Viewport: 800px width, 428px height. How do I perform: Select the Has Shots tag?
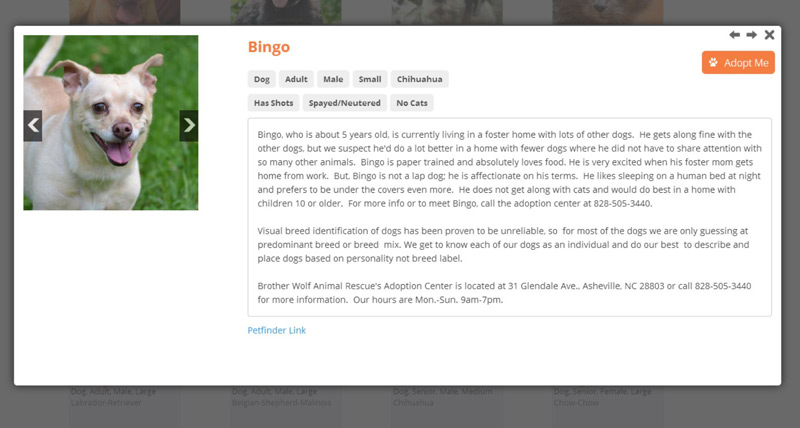pyautogui.click(x=273, y=103)
